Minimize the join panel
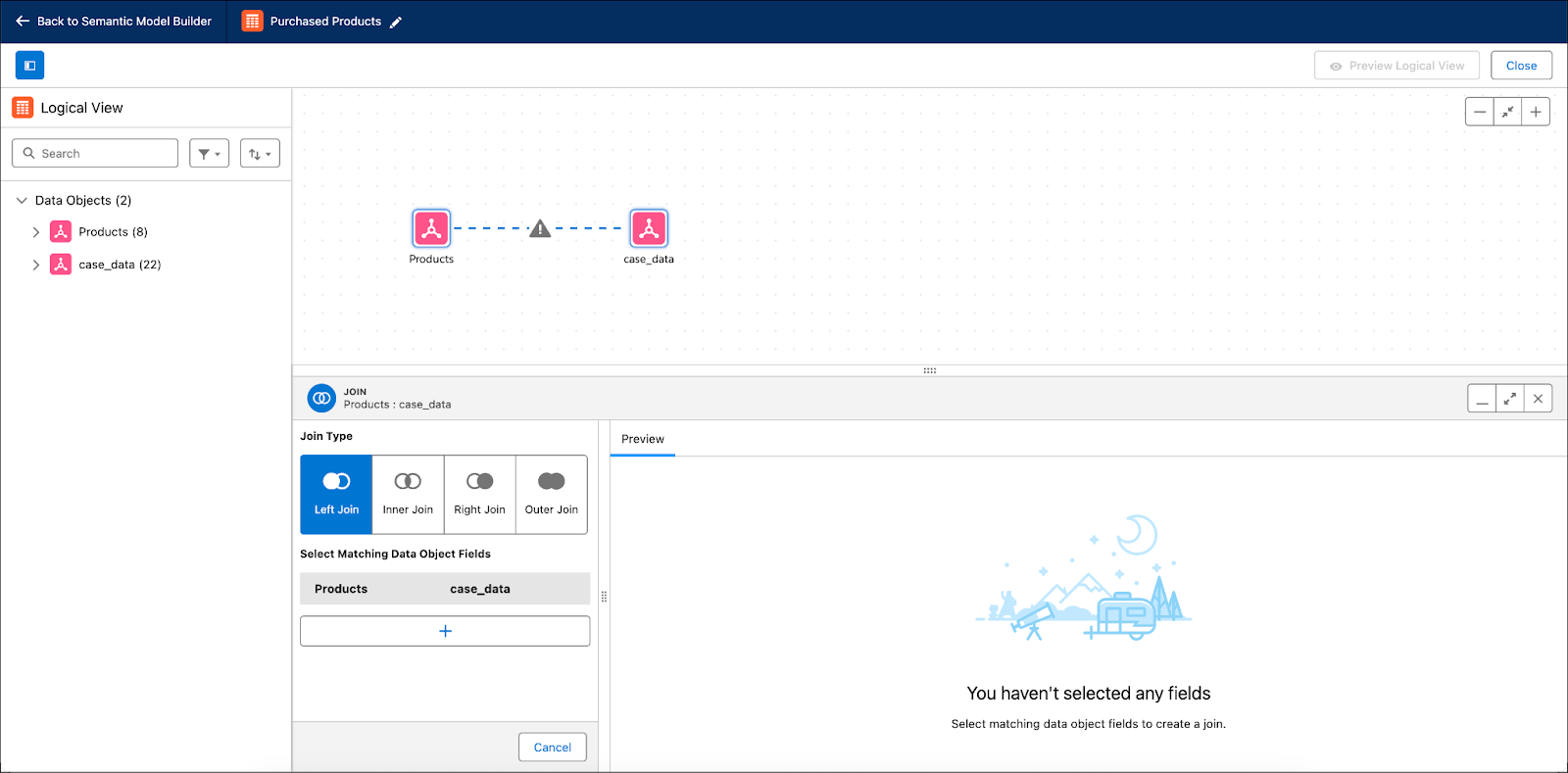Image resolution: width=1568 pixels, height=773 pixels. (1482, 399)
